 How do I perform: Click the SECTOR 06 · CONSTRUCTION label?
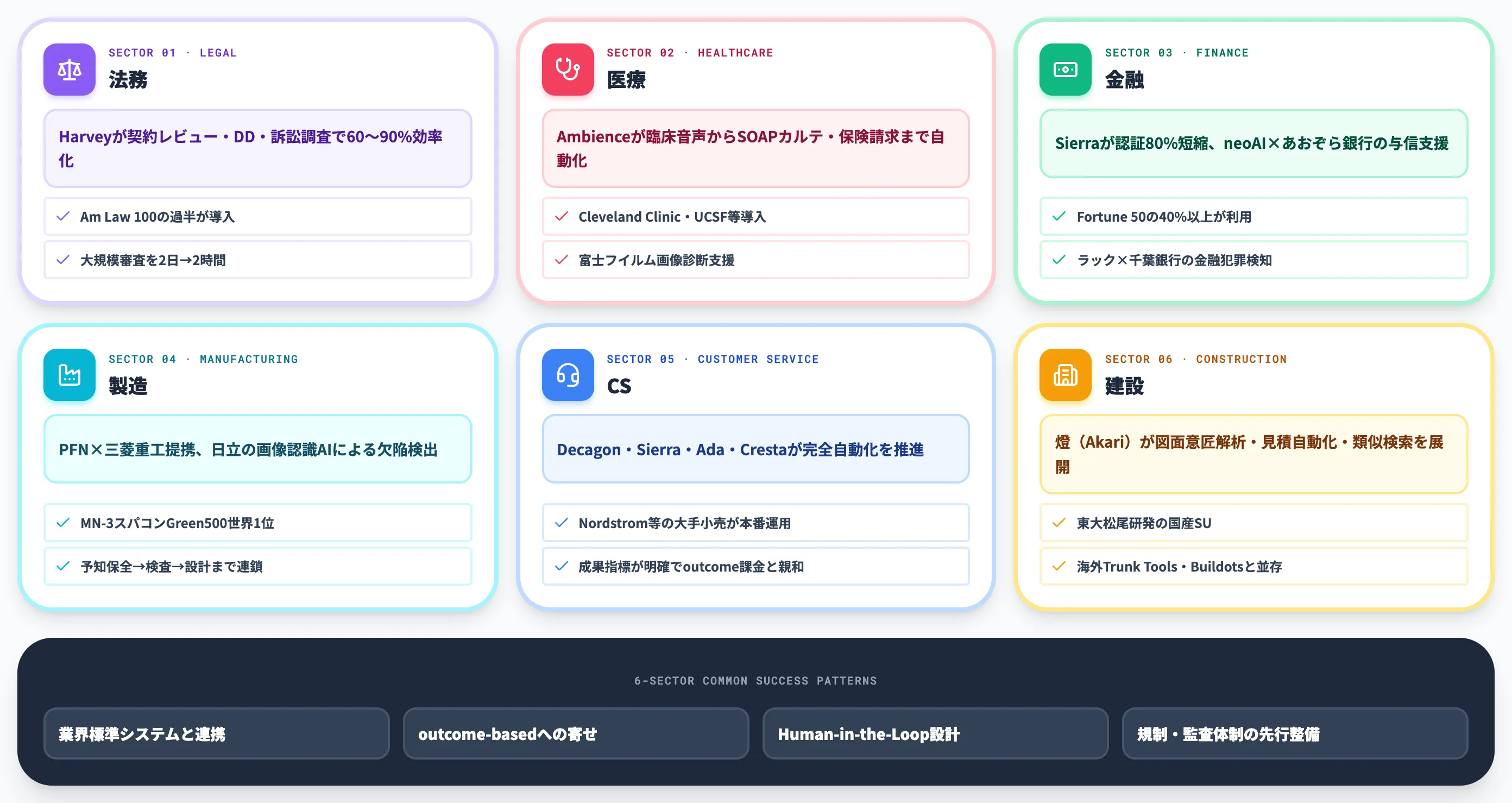pos(1195,359)
